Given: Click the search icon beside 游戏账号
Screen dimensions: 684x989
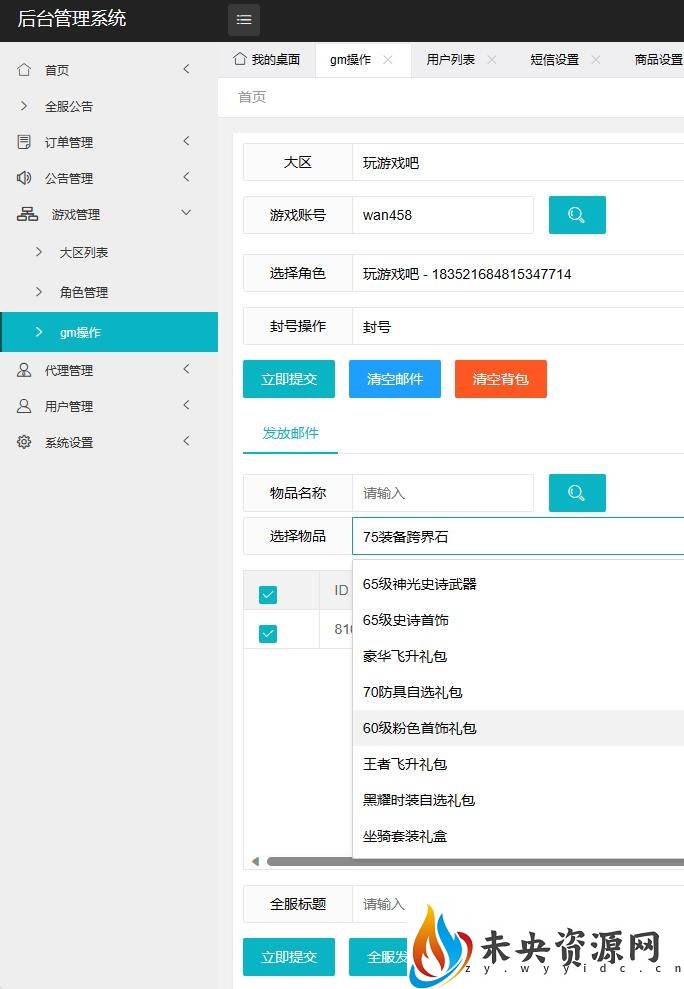Looking at the screenshot, I should (577, 215).
